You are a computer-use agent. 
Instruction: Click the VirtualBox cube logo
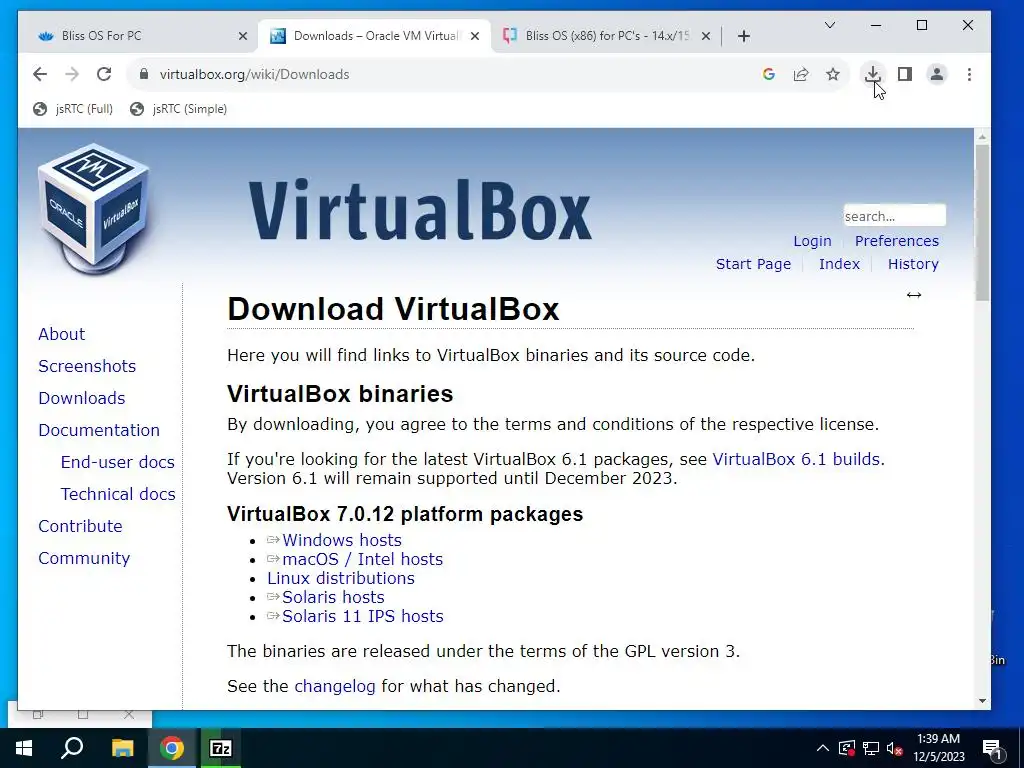pos(94,208)
